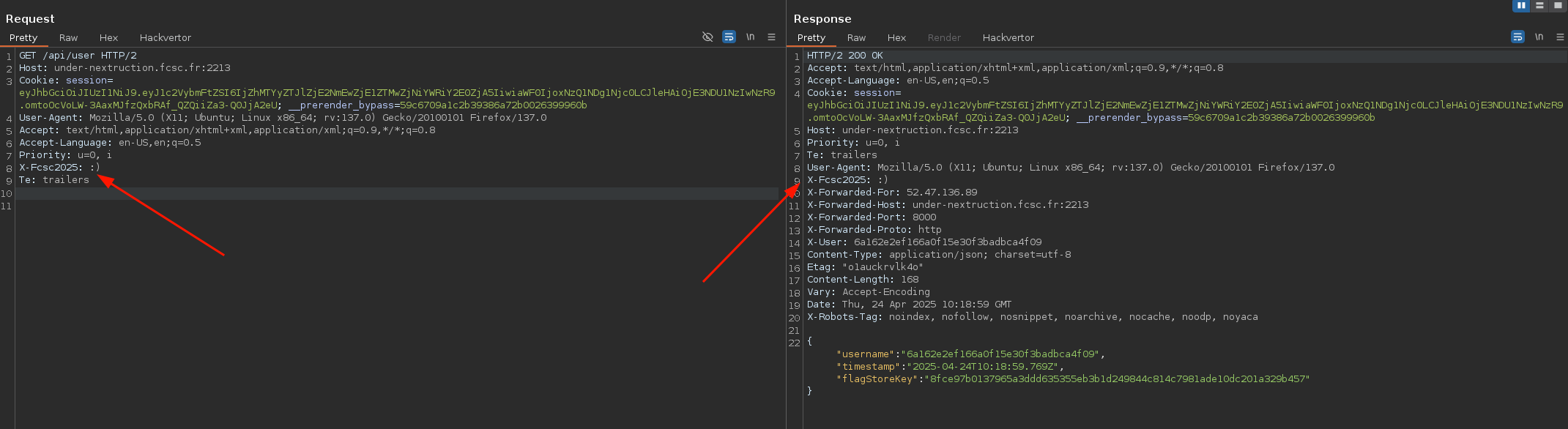
Task: Toggle hidden items eye icon in Request panel
Action: (707, 37)
